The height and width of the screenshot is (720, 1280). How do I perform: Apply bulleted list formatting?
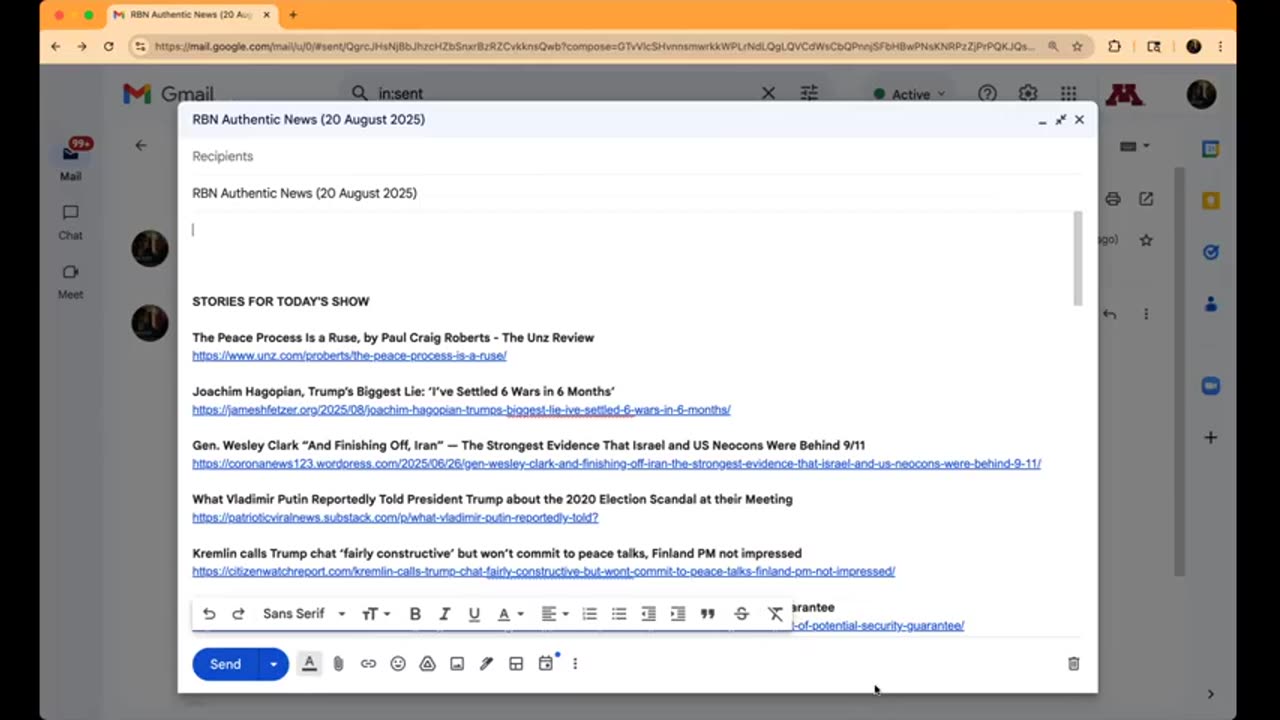pyautogui.click(x=619, y=614)
